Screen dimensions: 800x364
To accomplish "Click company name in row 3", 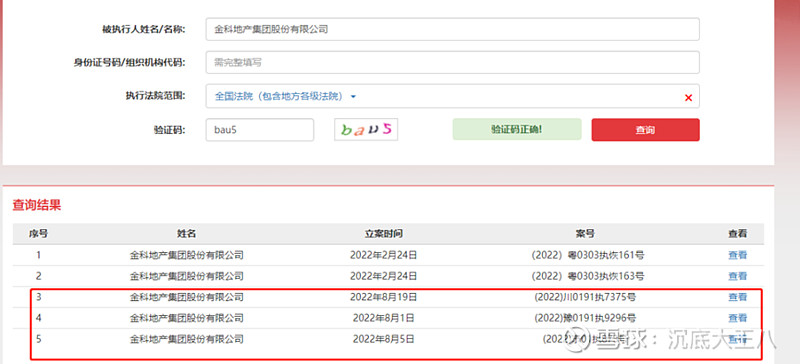I will click(186, 297).
